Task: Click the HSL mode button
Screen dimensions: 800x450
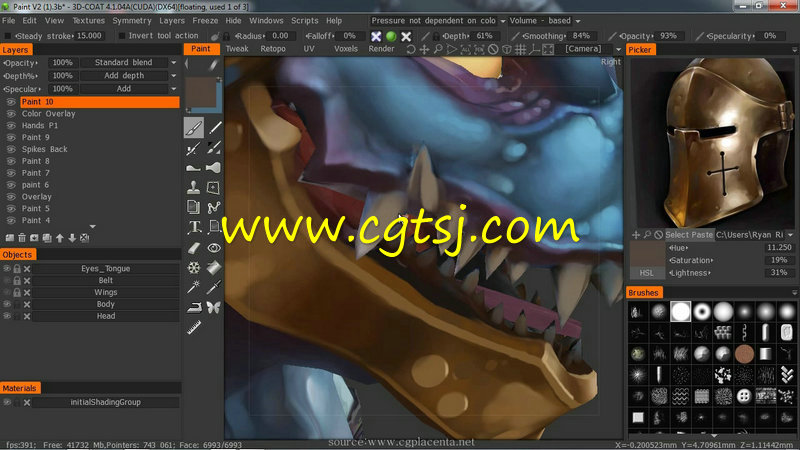Action: click(x=646, y=273)
